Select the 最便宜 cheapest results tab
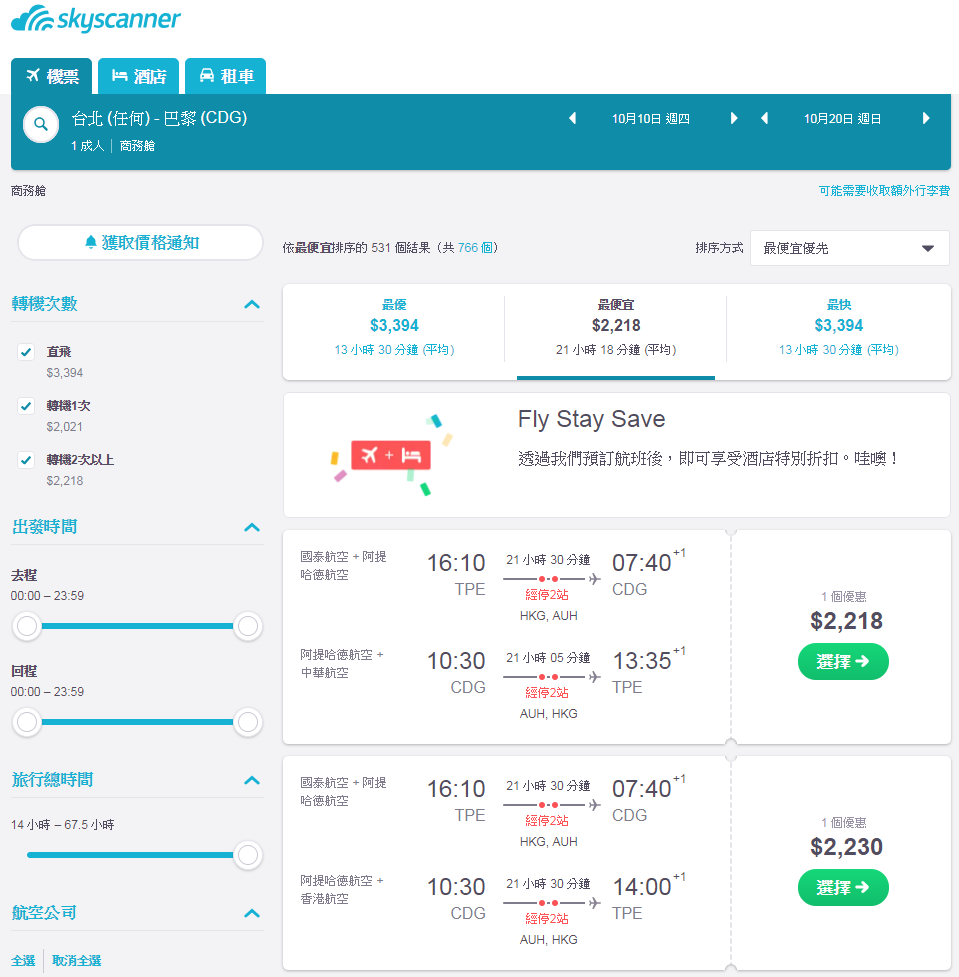This screenshot has height=977, width=959. [x=616, y=327]
